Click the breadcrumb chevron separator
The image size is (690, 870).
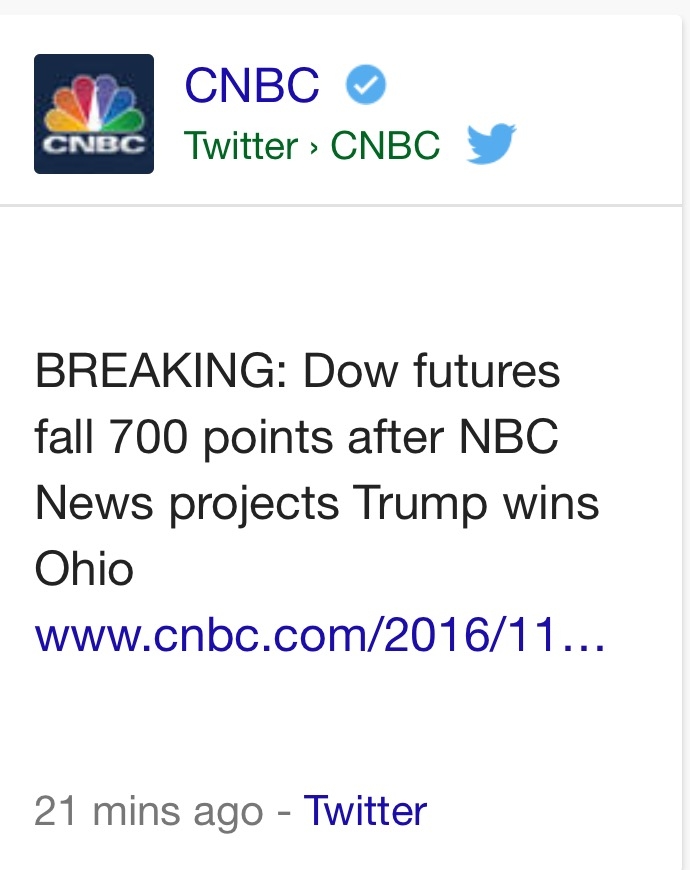coord(314,148)
